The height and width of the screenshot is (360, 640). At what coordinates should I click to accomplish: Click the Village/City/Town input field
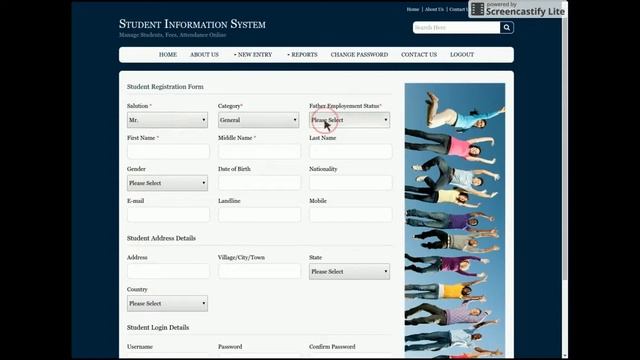coord(259,271)
